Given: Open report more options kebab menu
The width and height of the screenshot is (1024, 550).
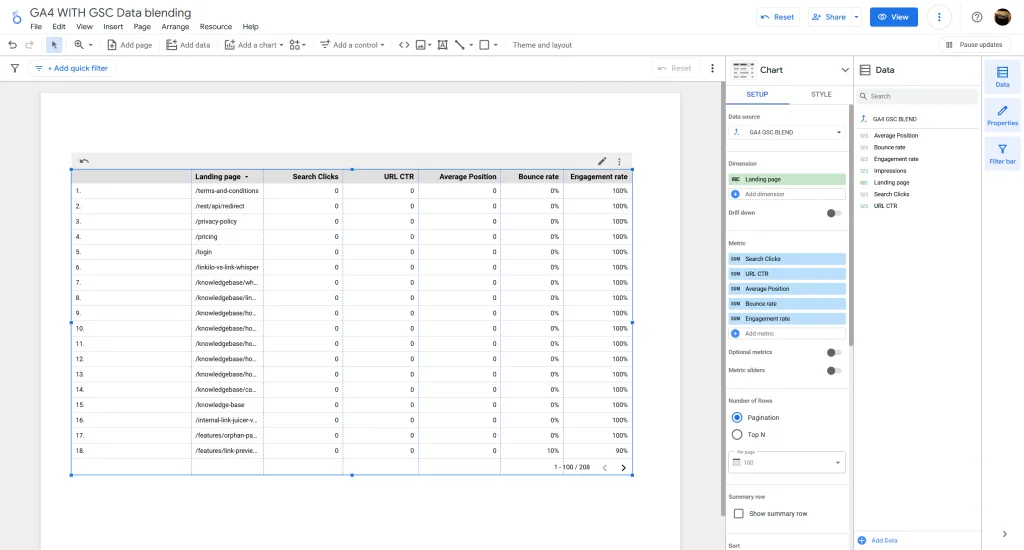Looking at the screenshot, I should [939, 17].
